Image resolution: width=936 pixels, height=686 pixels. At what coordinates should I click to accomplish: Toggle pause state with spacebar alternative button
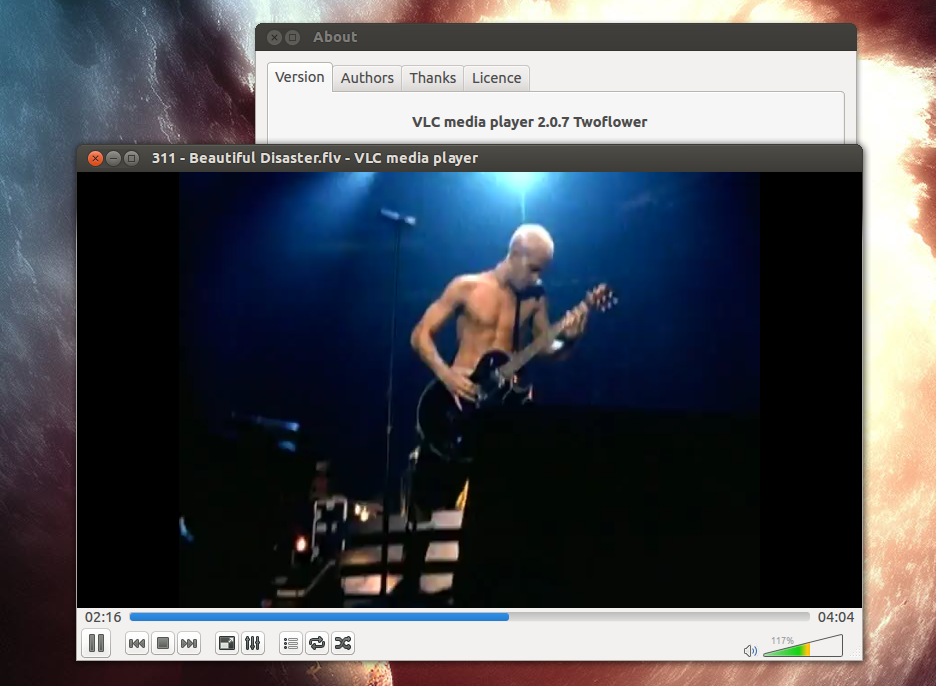click(x=96, y=643)
